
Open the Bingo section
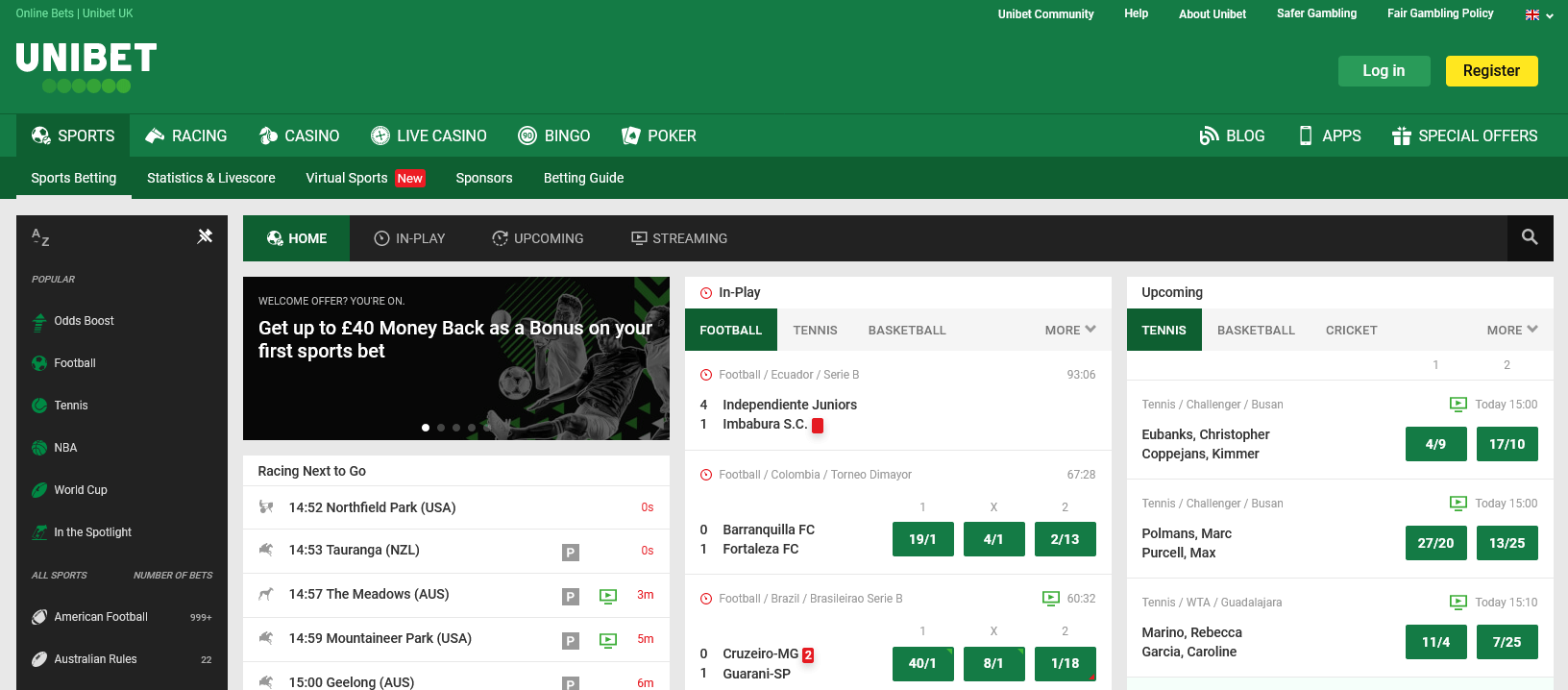coord(554,136)
